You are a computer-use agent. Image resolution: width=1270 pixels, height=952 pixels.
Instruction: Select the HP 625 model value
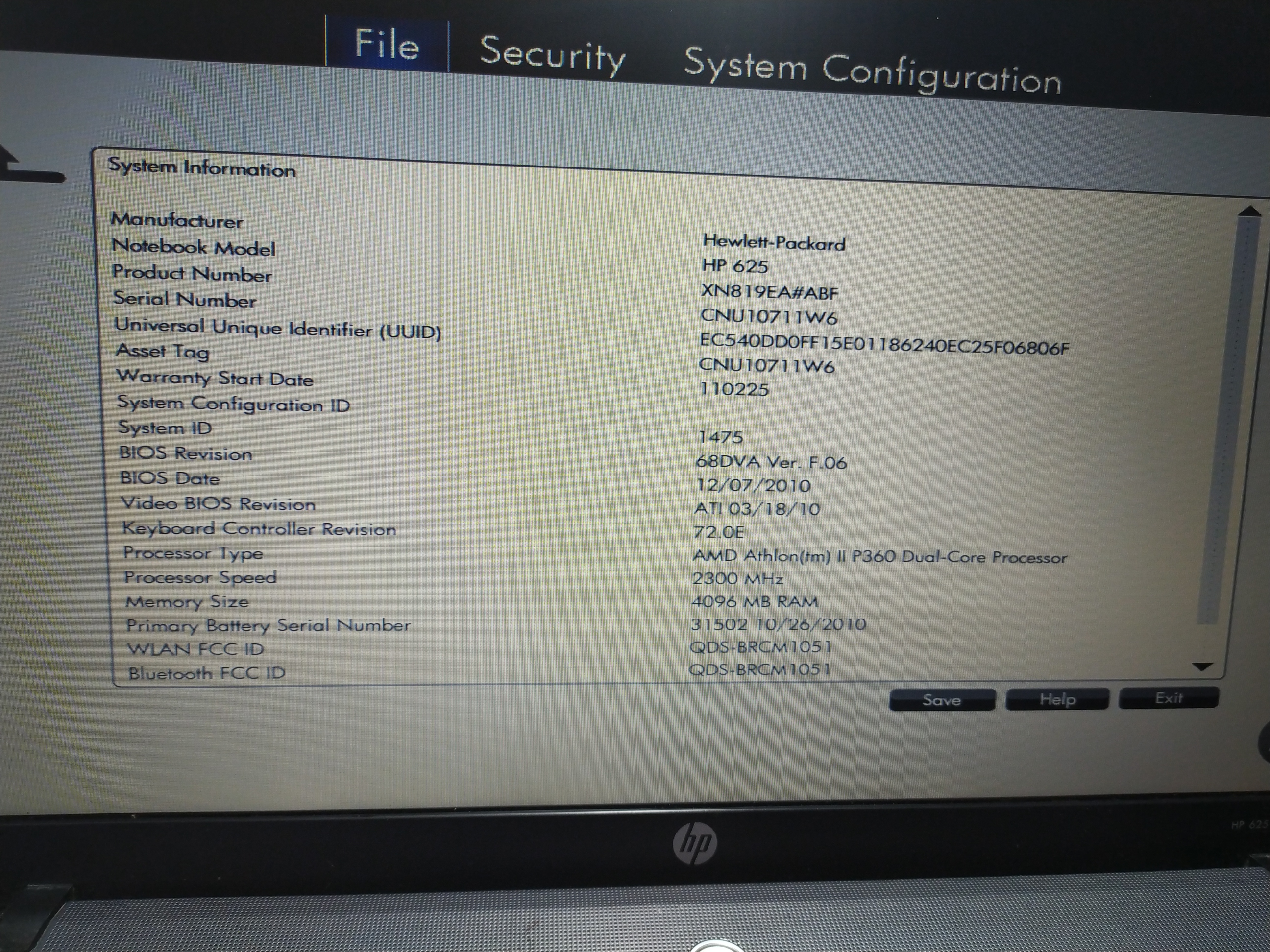[x=735, y=266]
